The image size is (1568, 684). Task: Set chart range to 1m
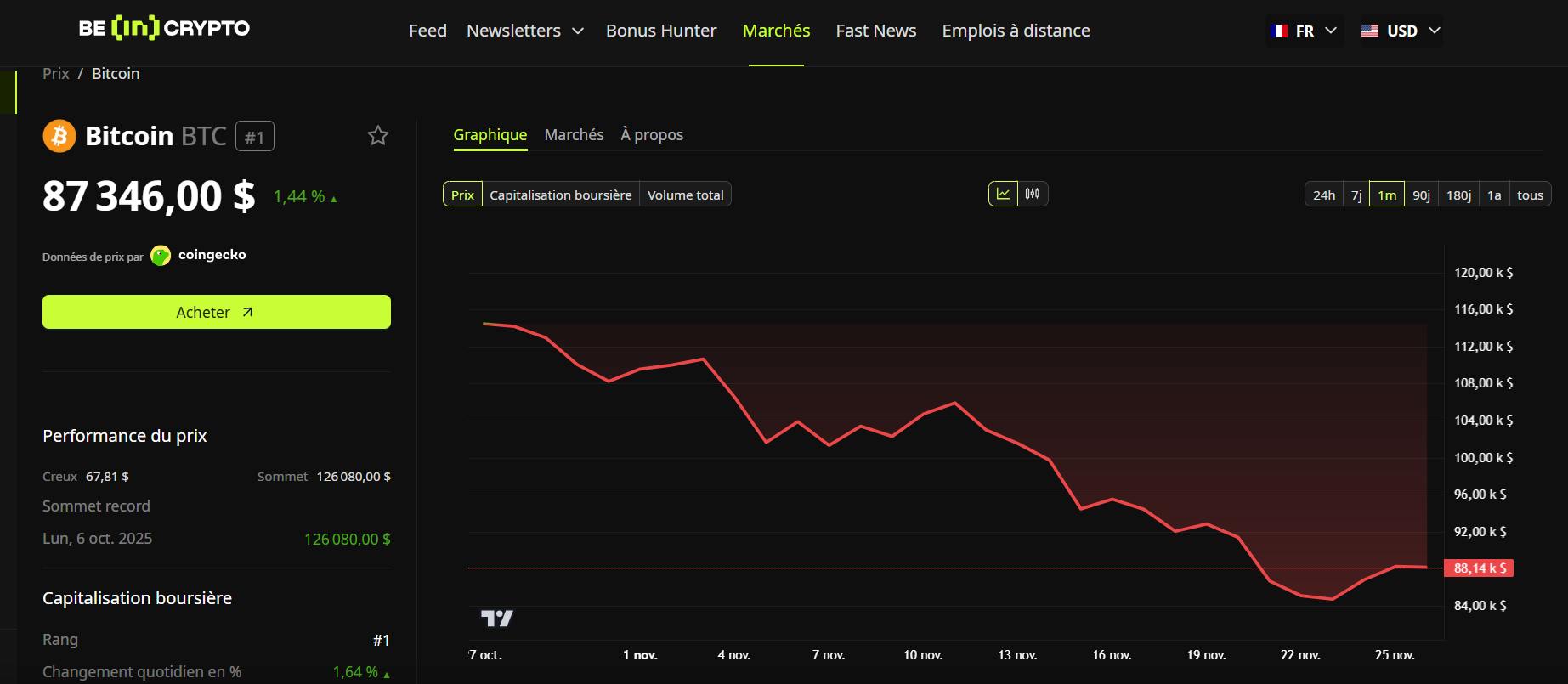(x=1387, y=195)
